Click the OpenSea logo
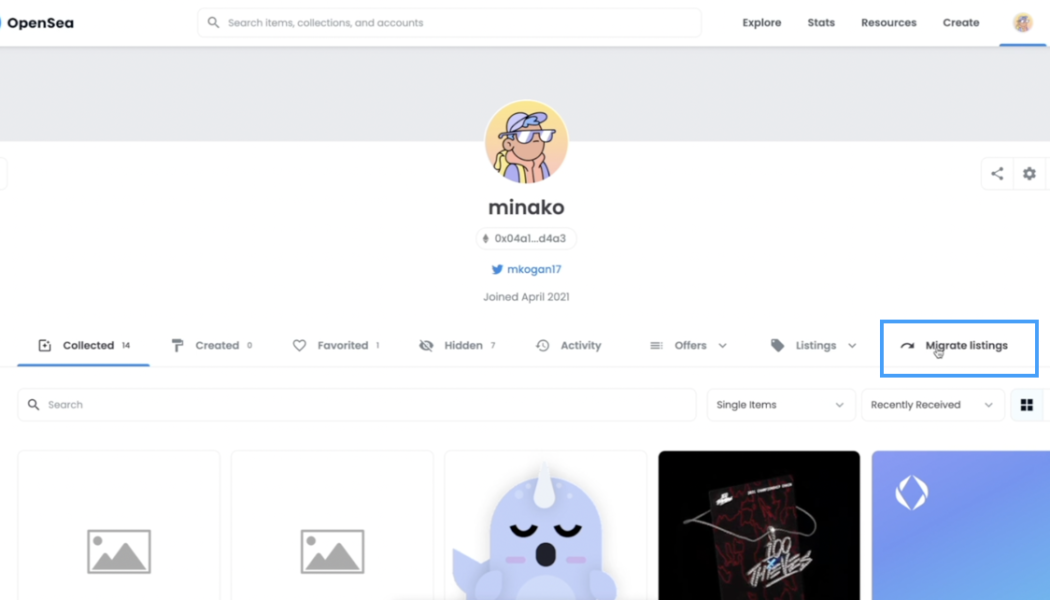 pos(37,23)
